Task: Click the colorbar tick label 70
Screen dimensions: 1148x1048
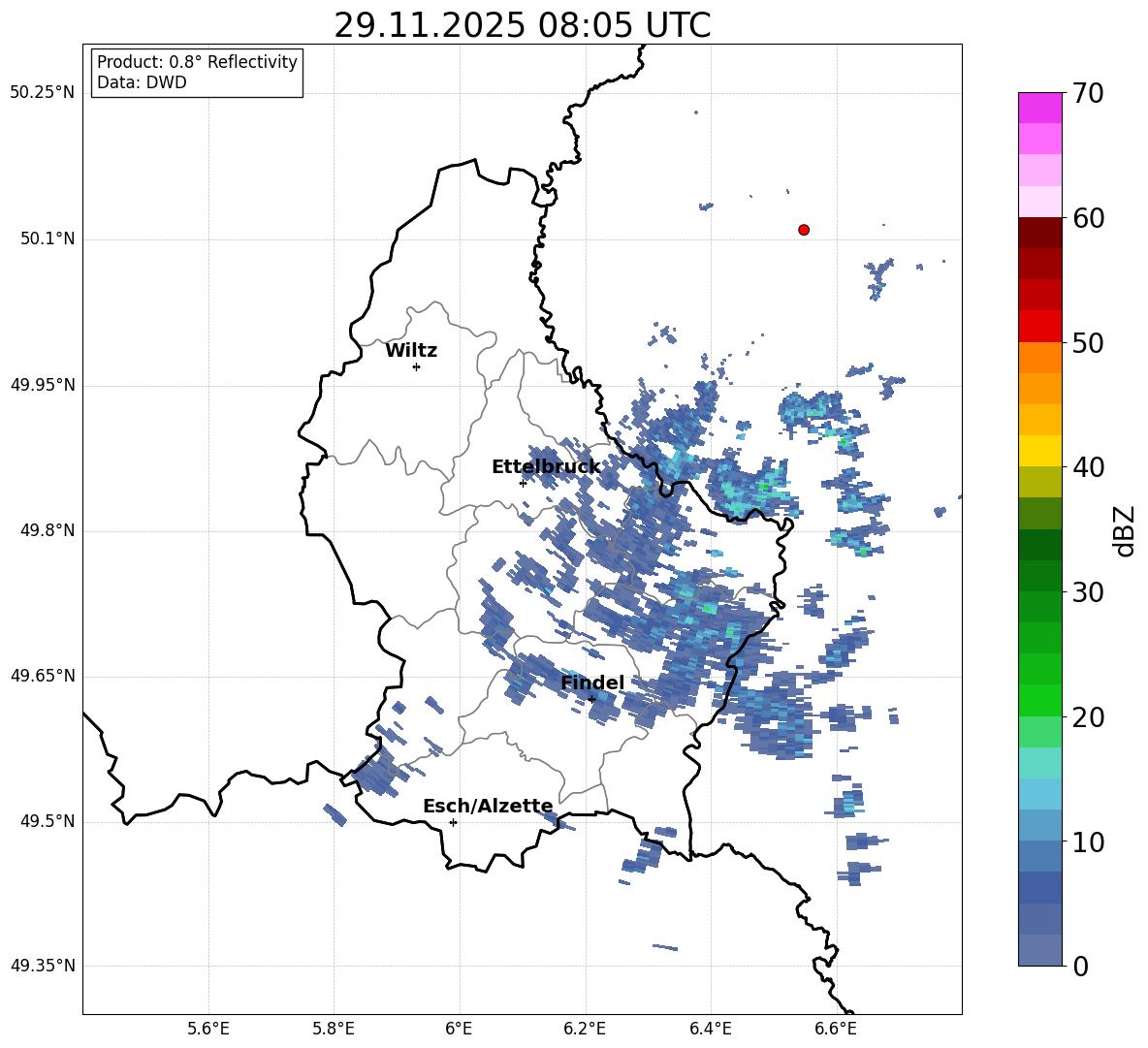Action: click(x=1088, y=94)
